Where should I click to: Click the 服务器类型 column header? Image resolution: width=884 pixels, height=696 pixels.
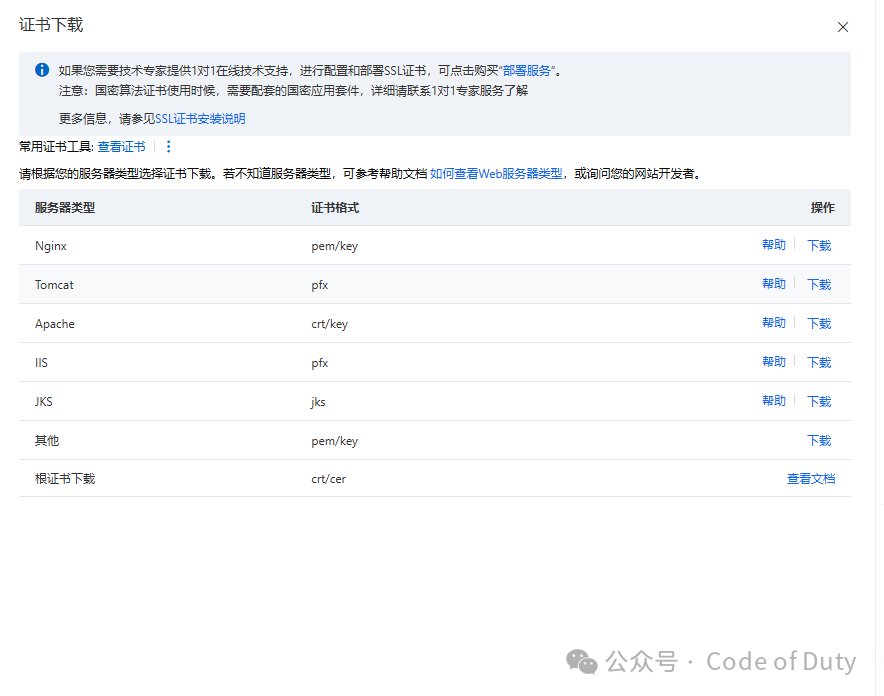point(65,207)
